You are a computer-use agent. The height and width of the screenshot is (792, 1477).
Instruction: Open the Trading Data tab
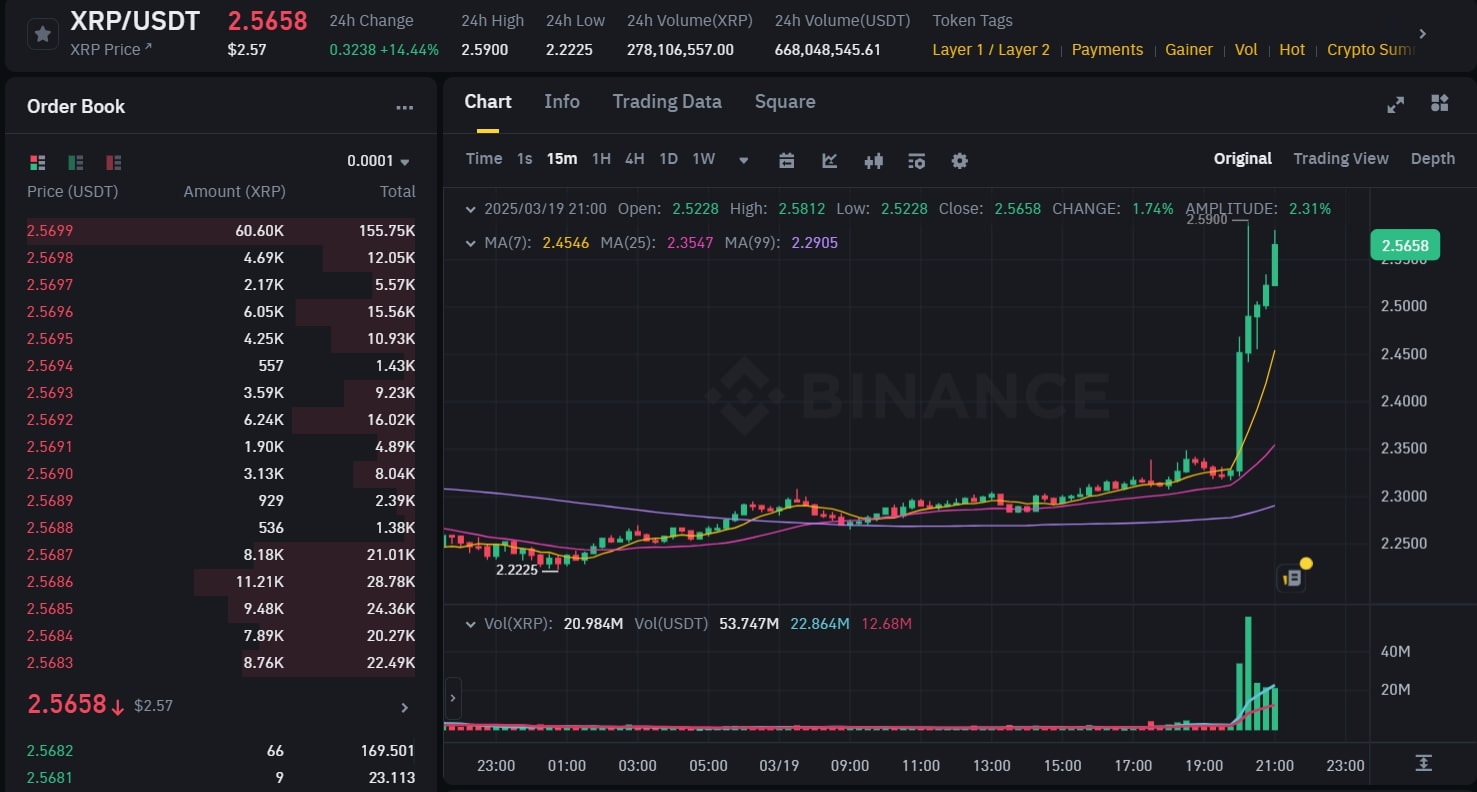pyautogui.click(x=667, y=102)
